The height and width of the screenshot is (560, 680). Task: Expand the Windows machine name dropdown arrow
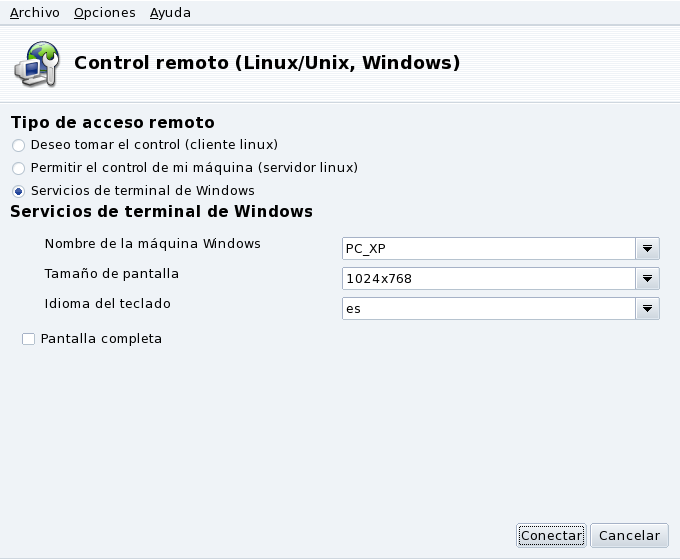click(x=647, y=248)
